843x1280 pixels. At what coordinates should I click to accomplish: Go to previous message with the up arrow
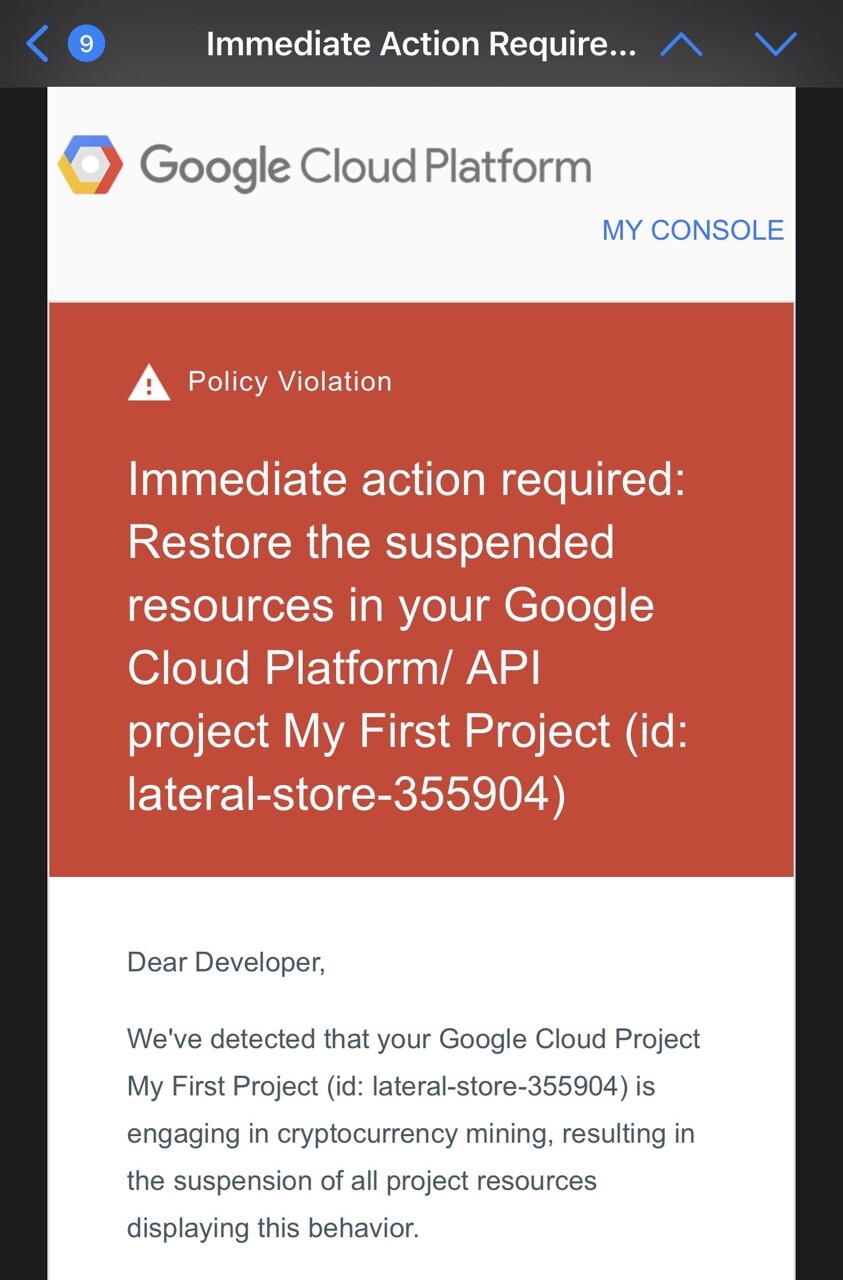tap(682, 44)
